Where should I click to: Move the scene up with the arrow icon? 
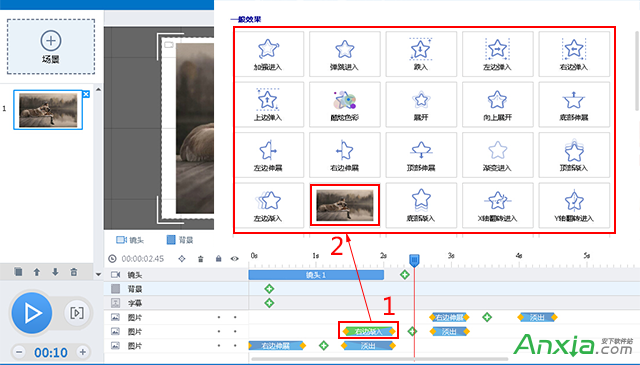37,272
